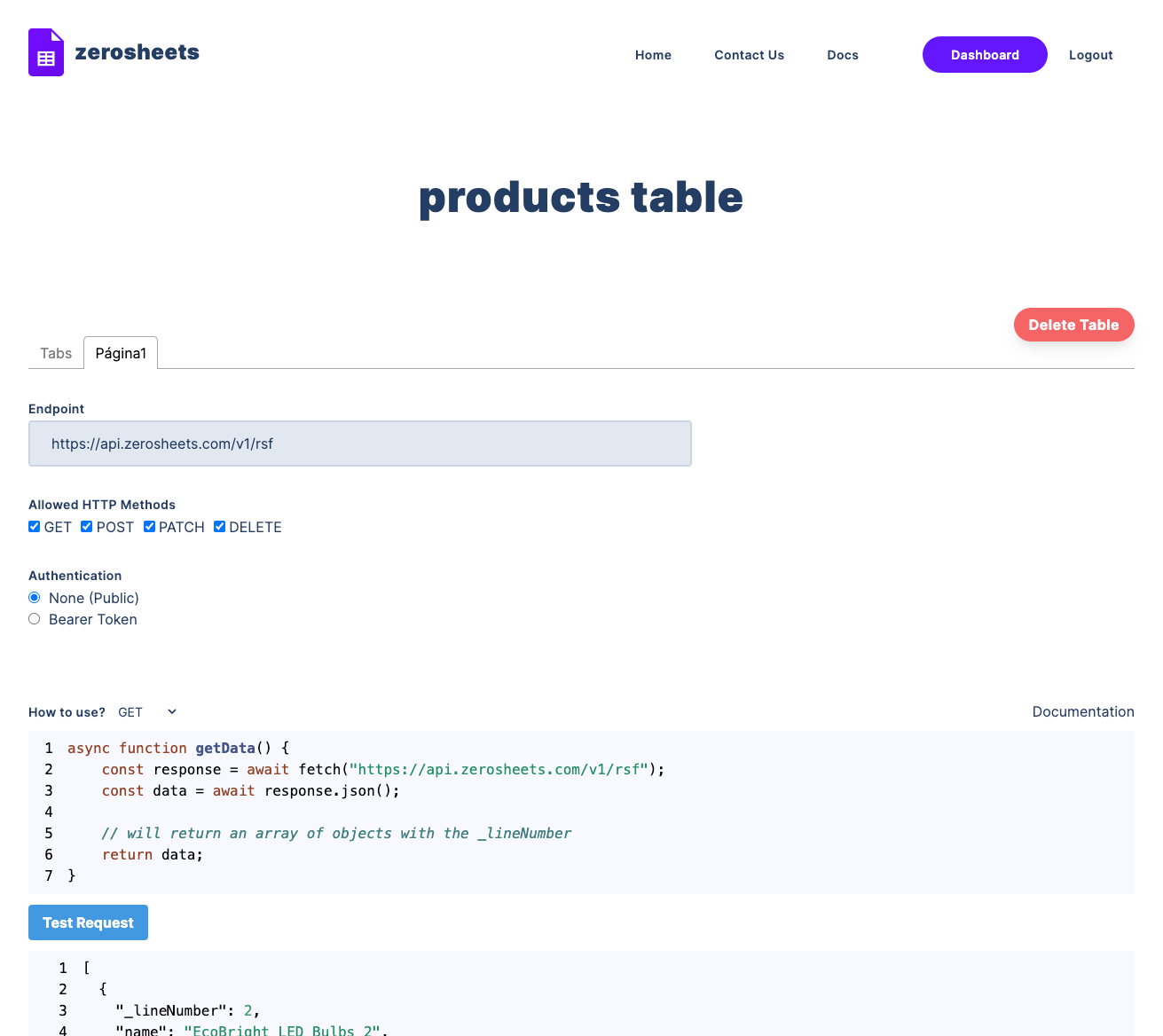Open the Contact Us nav link
Screen dimensions: 1163x1036
[750, 55]
